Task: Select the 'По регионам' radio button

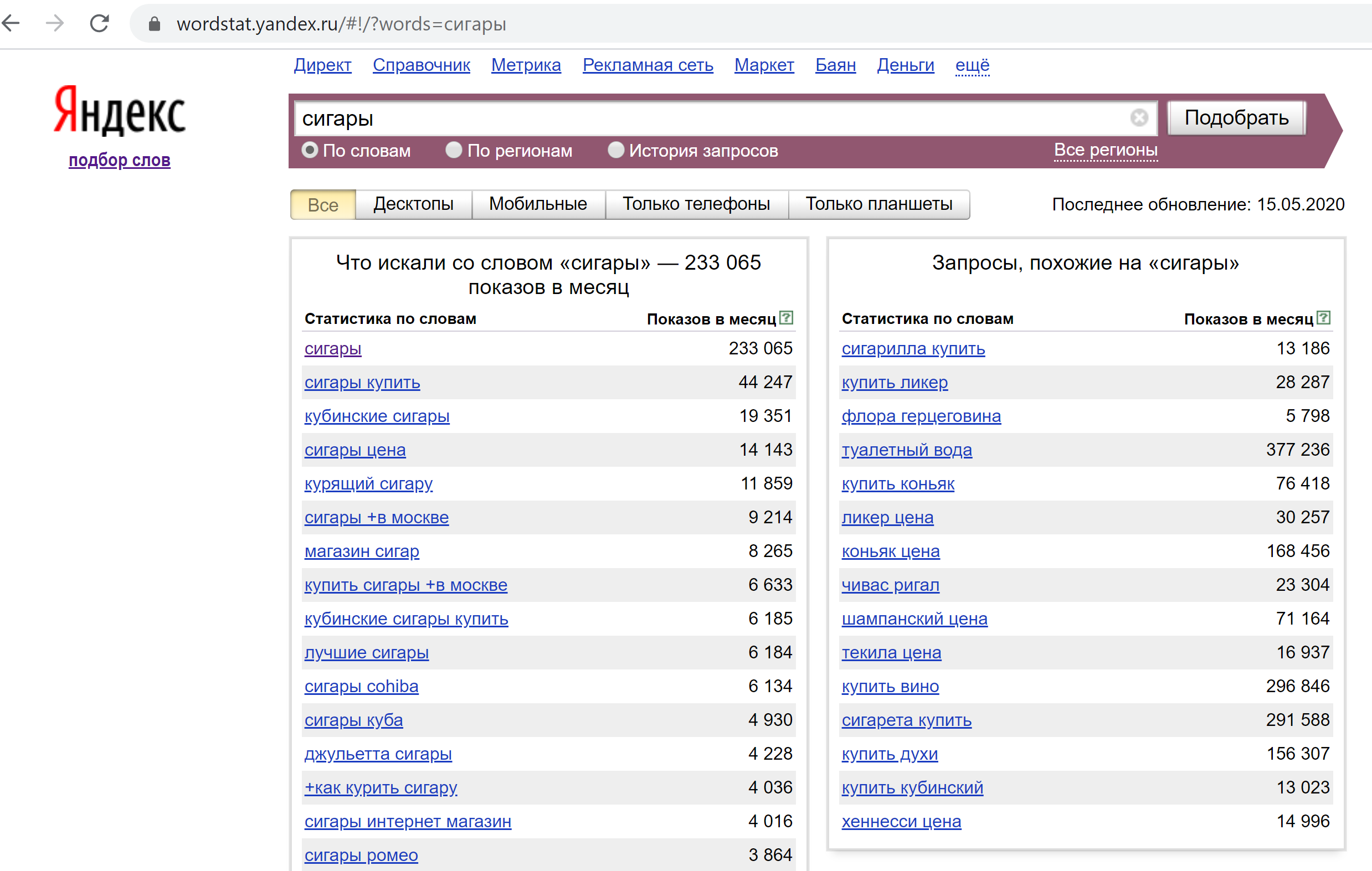Action: (x=454, y=151)
